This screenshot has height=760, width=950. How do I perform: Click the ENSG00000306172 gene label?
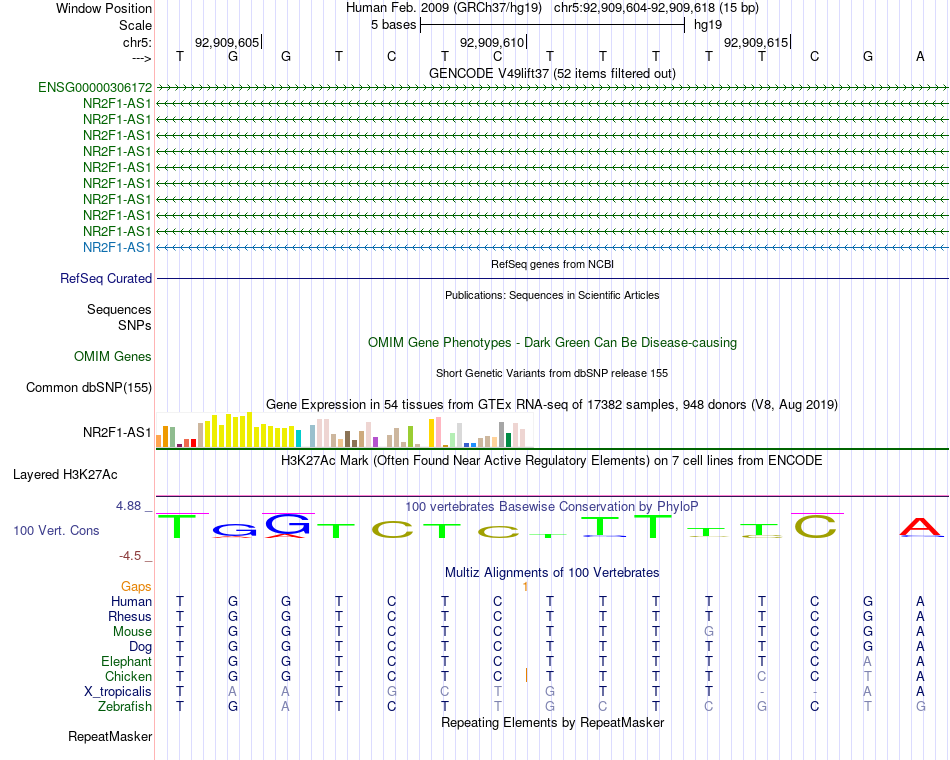tap(95, 87)
